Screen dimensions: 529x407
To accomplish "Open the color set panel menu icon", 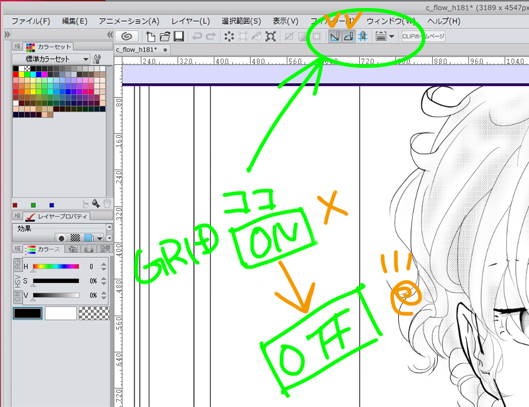I will [x=18, y=46].
